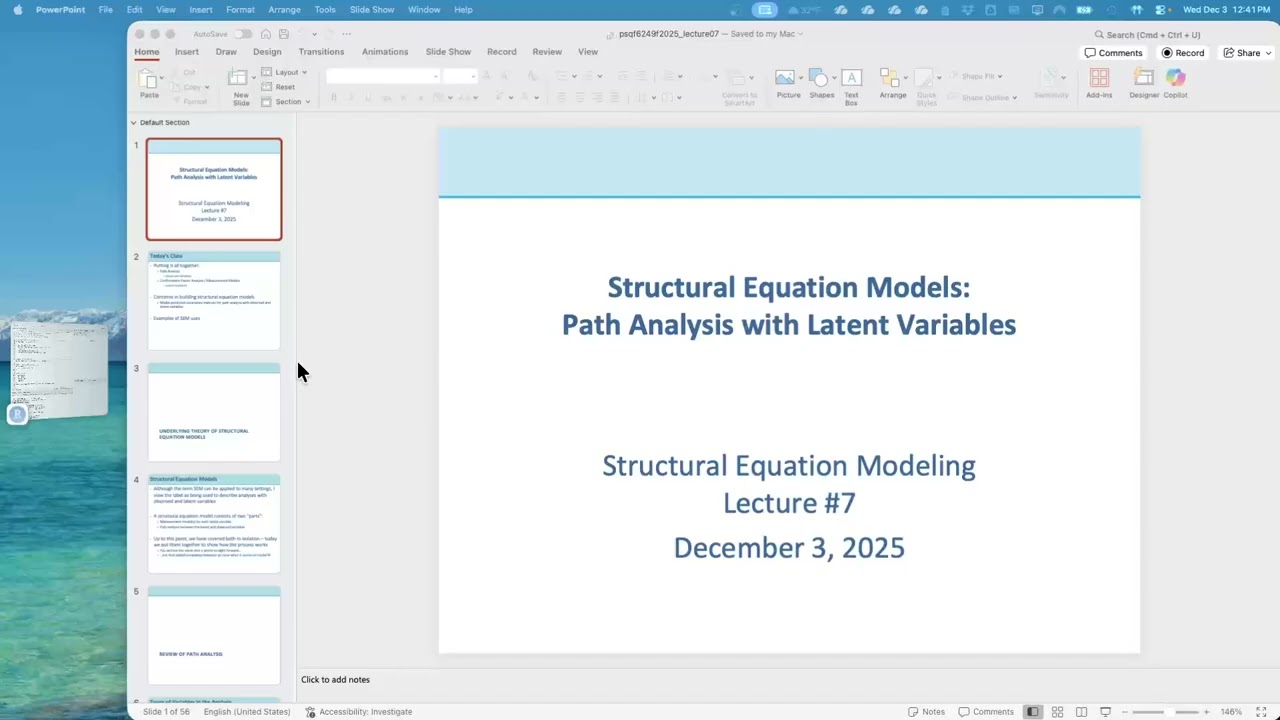Toggle the Notes pane from status bar
Screen dimensions: 1280x720
point(926,712)
